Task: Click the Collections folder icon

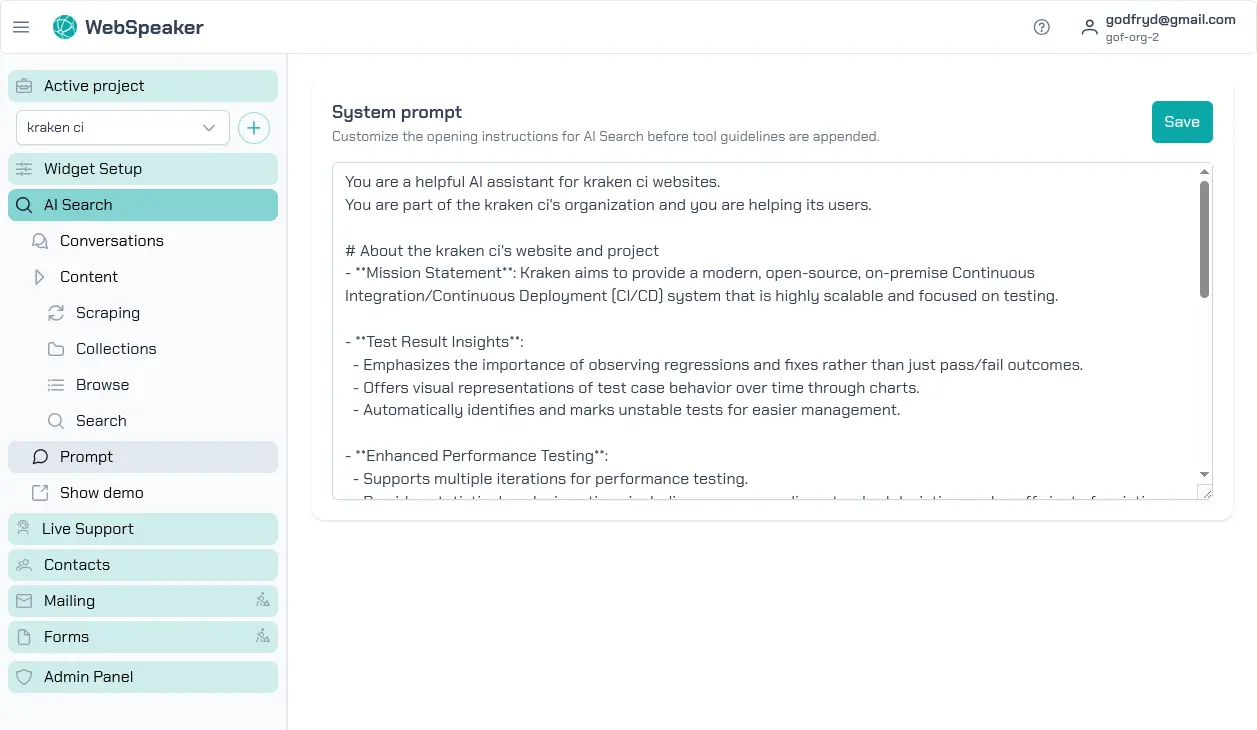Action: (x=56, y=349)
